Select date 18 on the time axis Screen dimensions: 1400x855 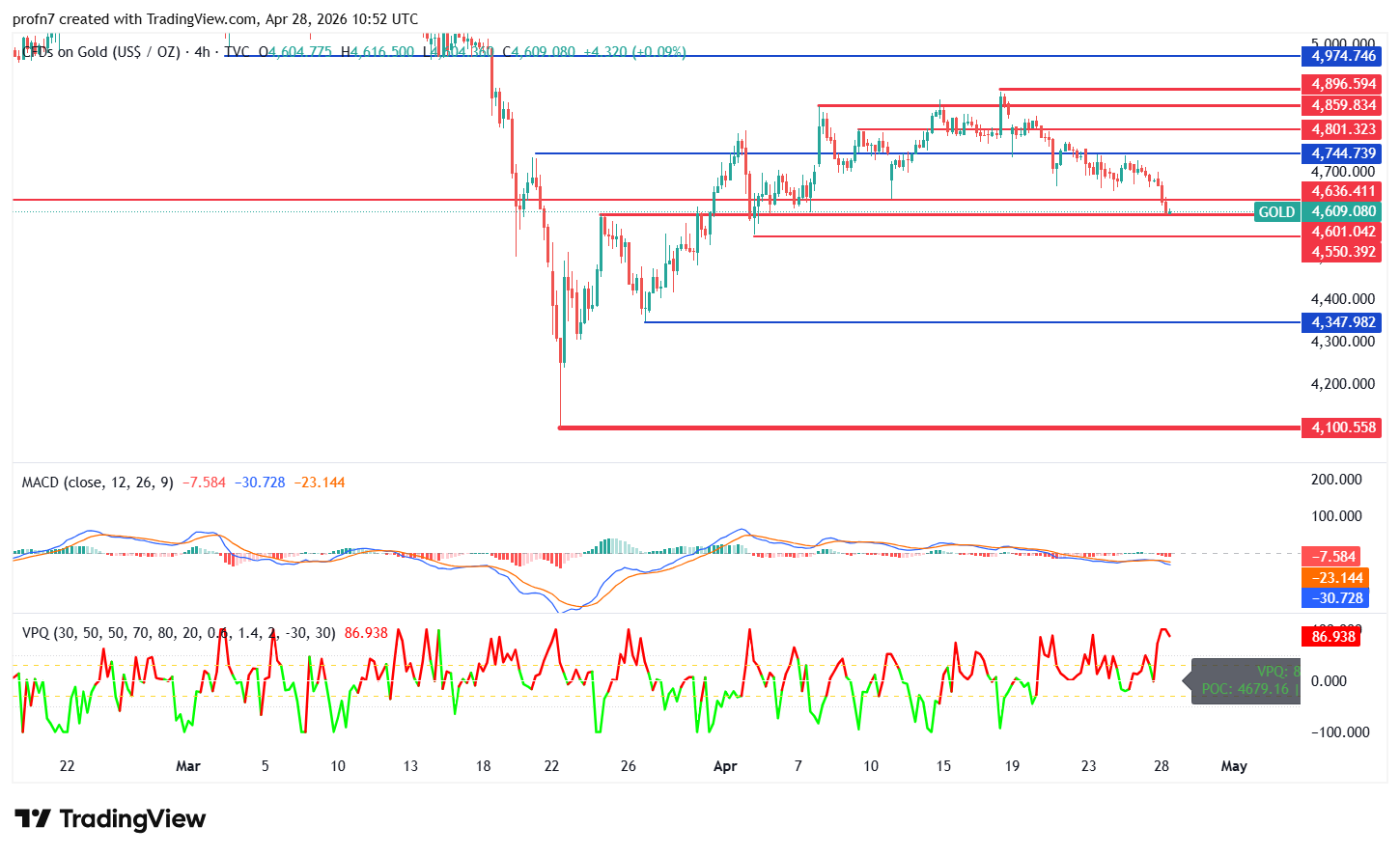click(x=484, y=766)
